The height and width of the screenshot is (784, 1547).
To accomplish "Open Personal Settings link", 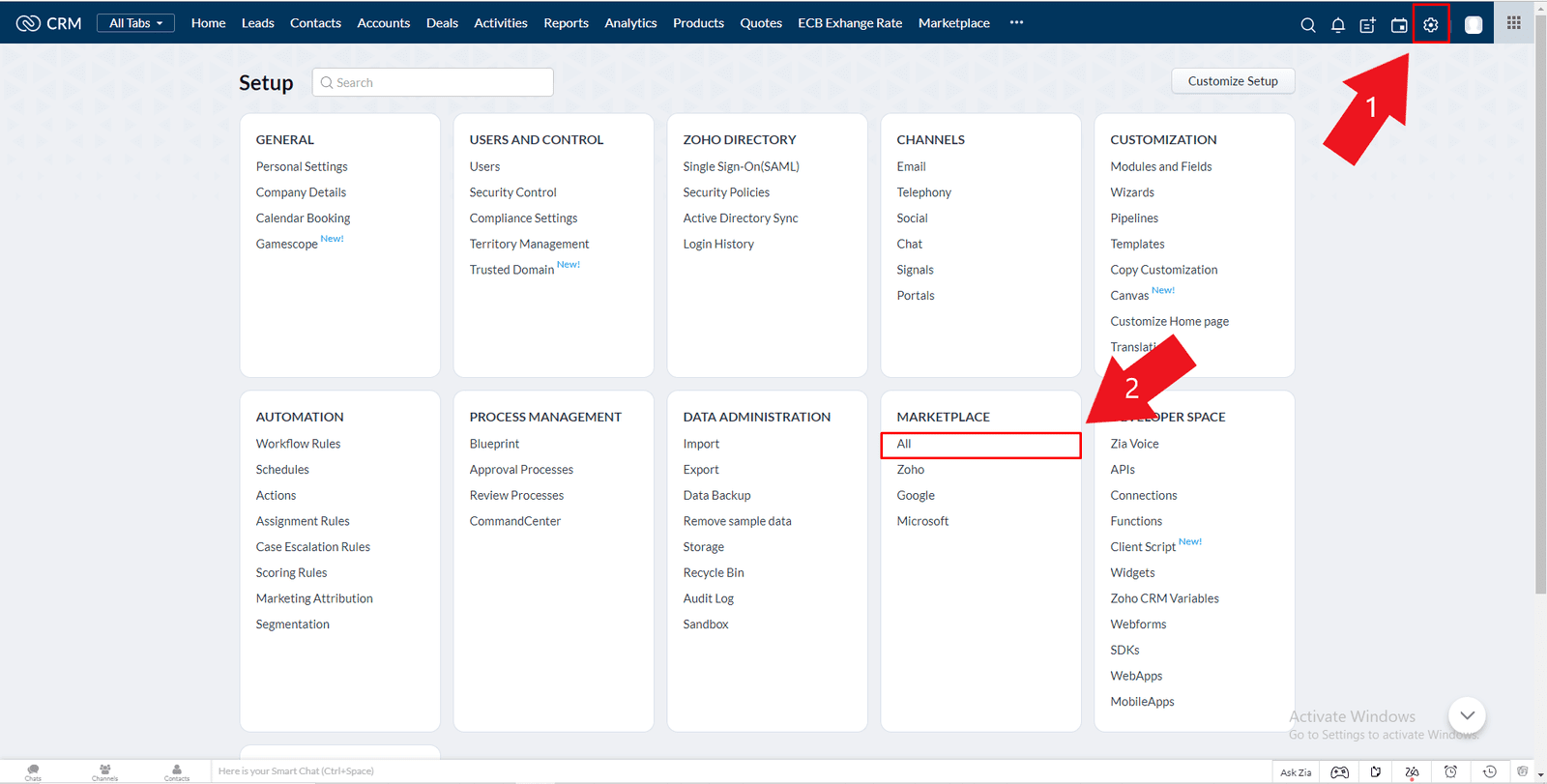I will click(x=302, y=166).
